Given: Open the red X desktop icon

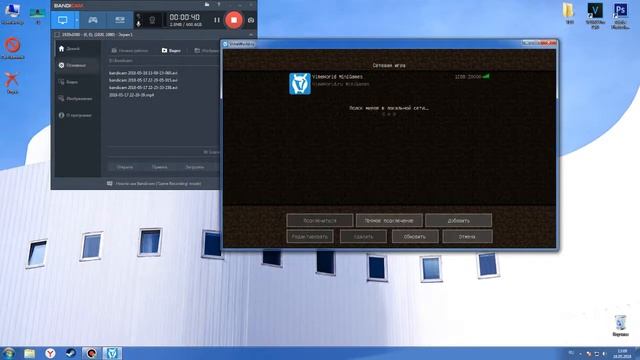Looking at the screenshot, I should click(12, 83).
